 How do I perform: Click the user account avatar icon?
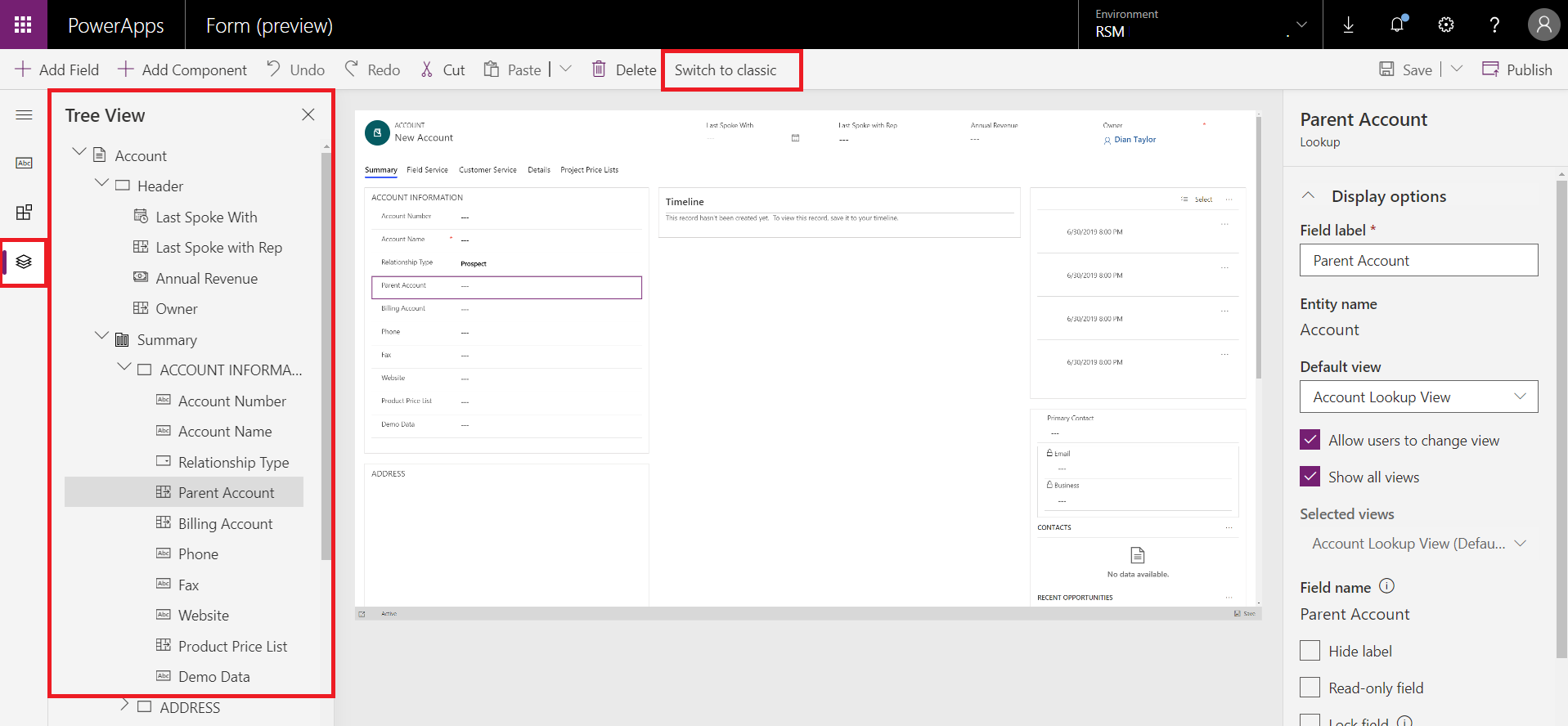tap(1543, 25)
